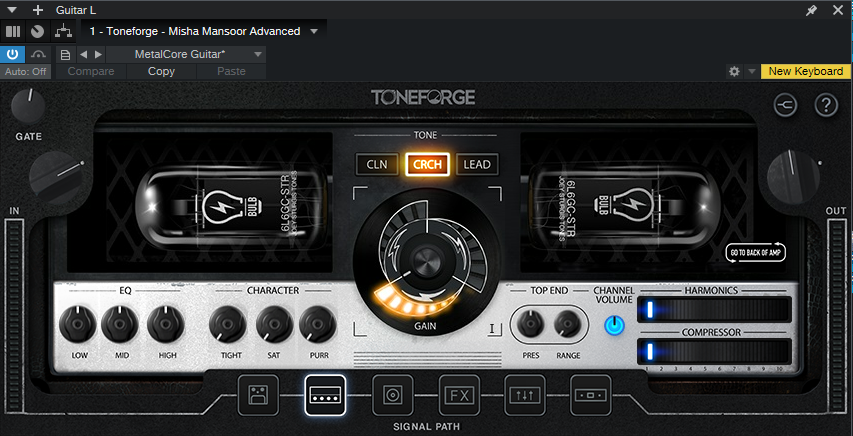The height and width of the screenshot is (436, 853).
Task: Click the OUT level meter
Action: (837, 317)
